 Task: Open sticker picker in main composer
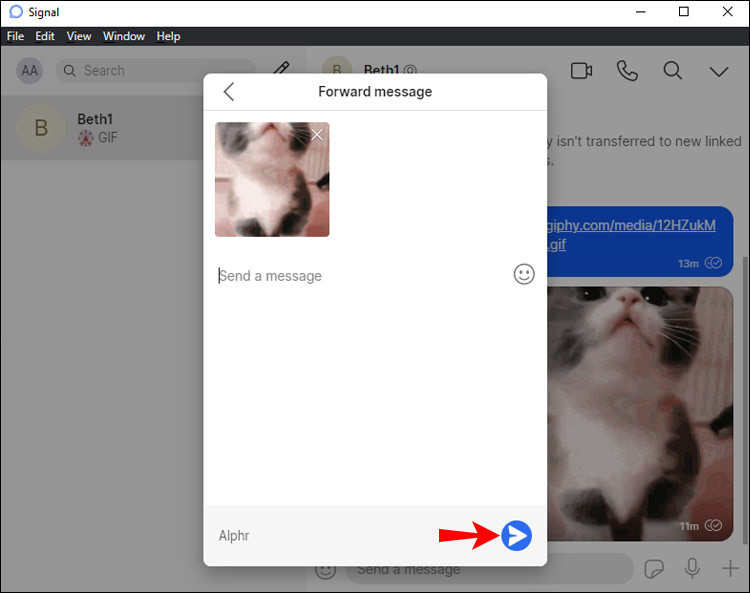(654, 569)
